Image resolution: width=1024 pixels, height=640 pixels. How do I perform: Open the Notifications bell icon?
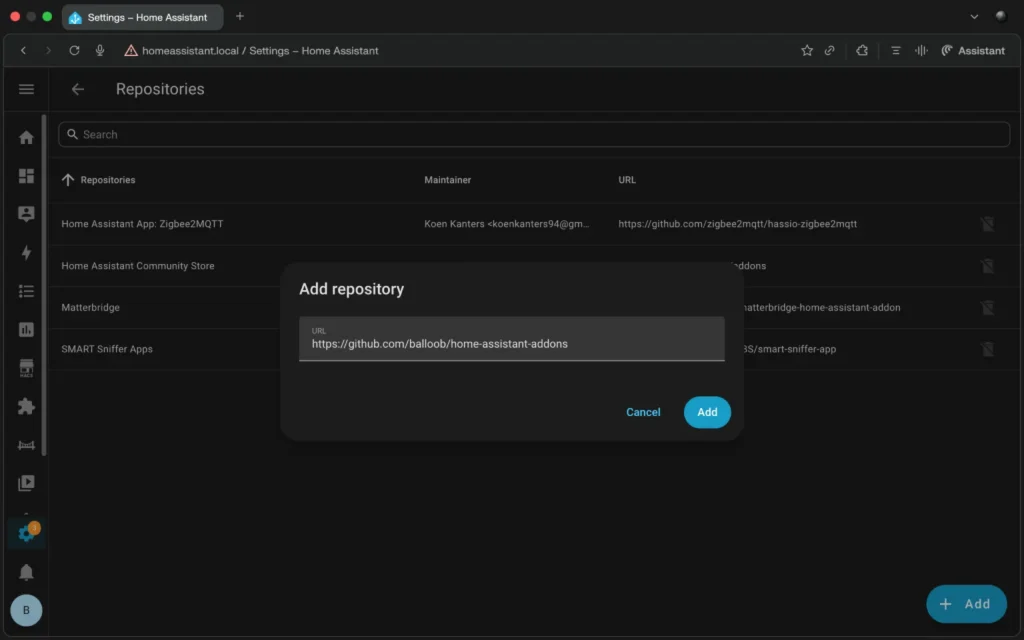coord(26,572)
